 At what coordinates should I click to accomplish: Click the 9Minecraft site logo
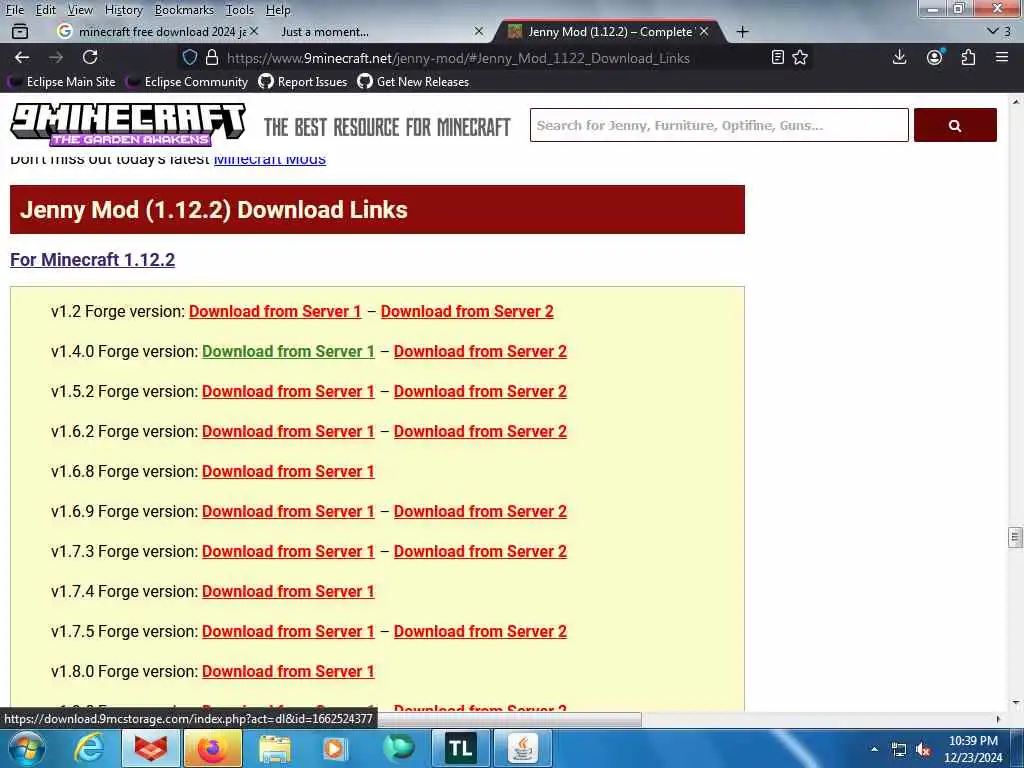coord(128,124)
